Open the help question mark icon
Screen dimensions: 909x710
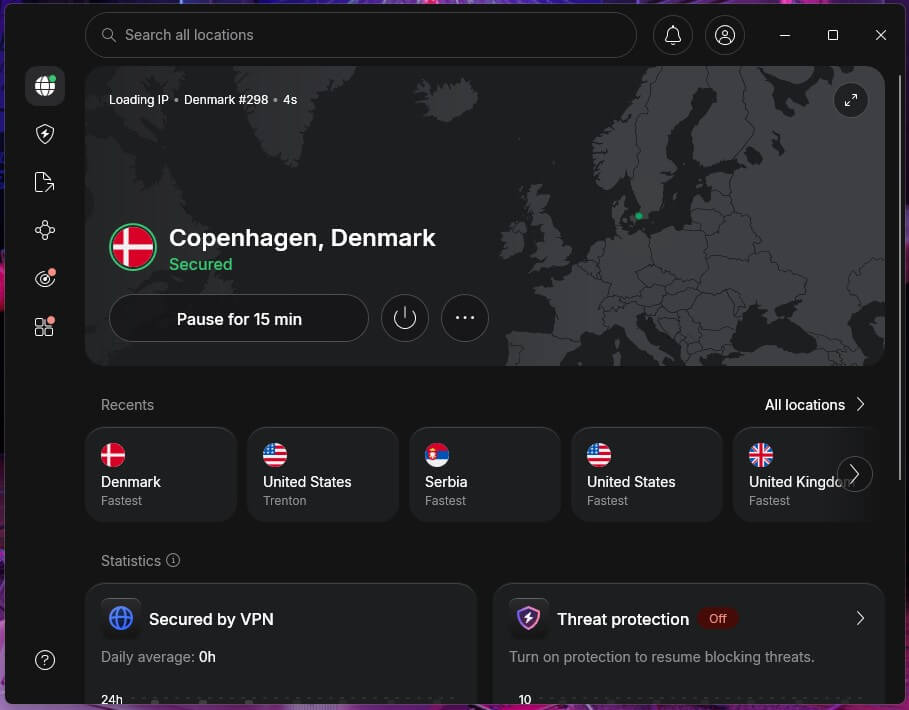[x=45, y=660]
